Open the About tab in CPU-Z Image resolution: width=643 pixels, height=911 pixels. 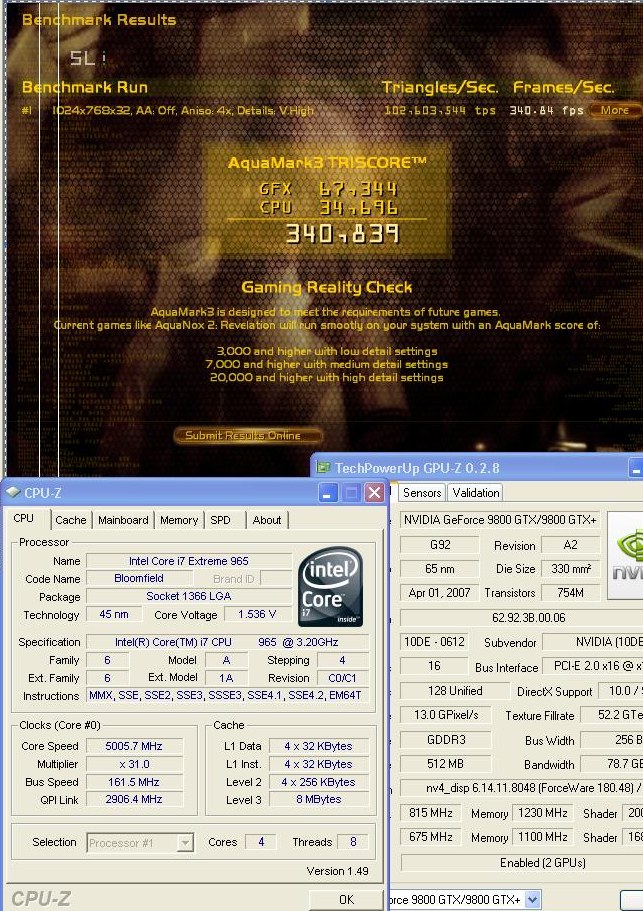pos(267,520)
